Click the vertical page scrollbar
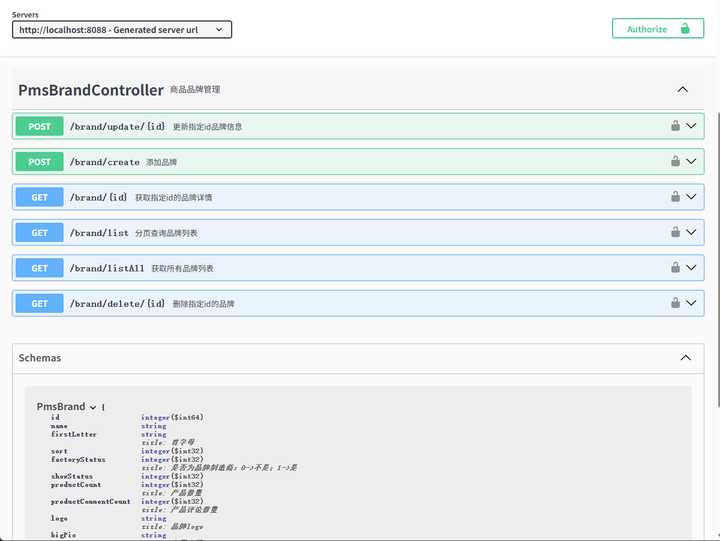The image size is (720, 541). click(x=718, y=259)
